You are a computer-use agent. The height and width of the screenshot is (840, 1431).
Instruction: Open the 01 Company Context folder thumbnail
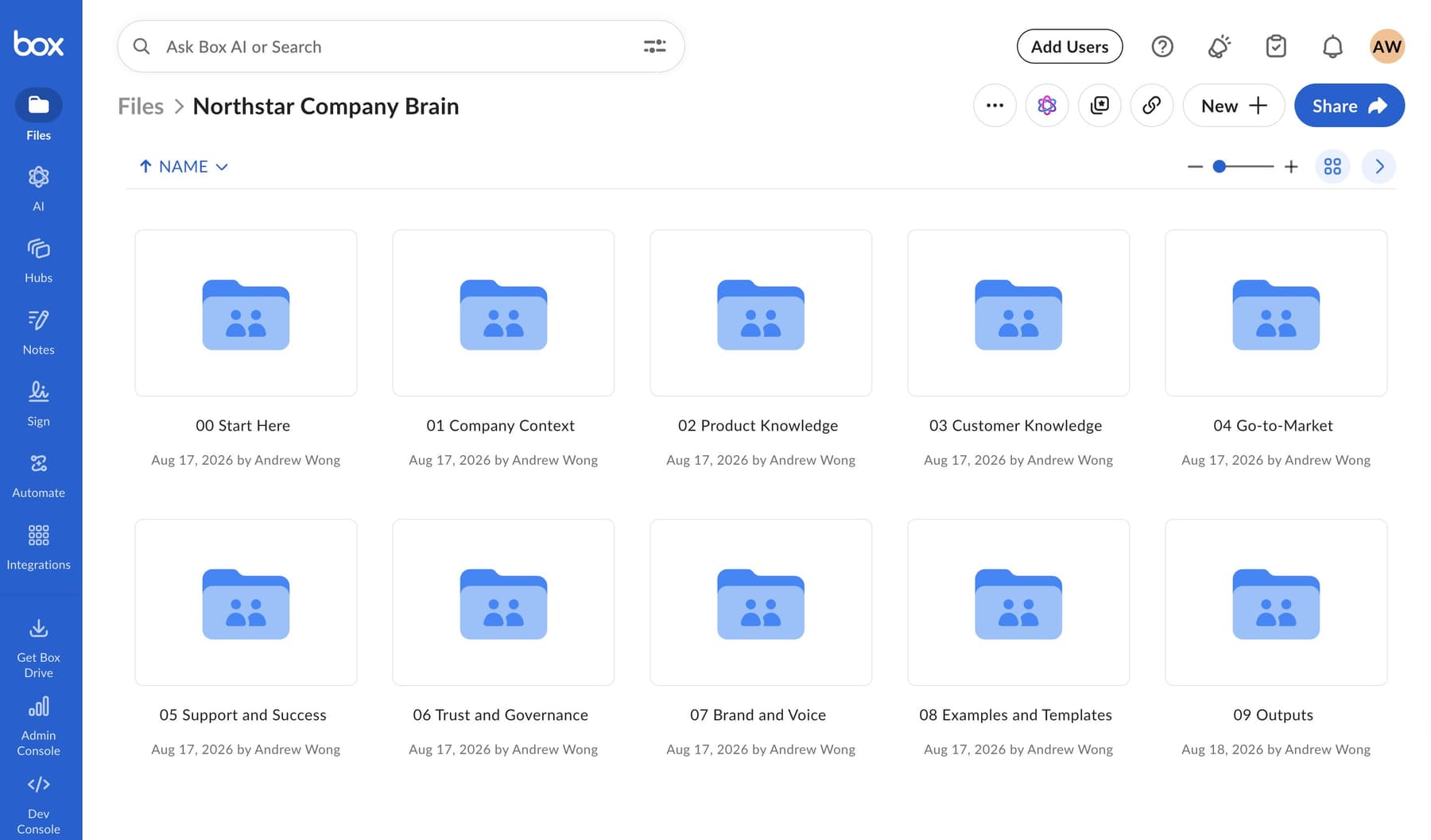503,313
